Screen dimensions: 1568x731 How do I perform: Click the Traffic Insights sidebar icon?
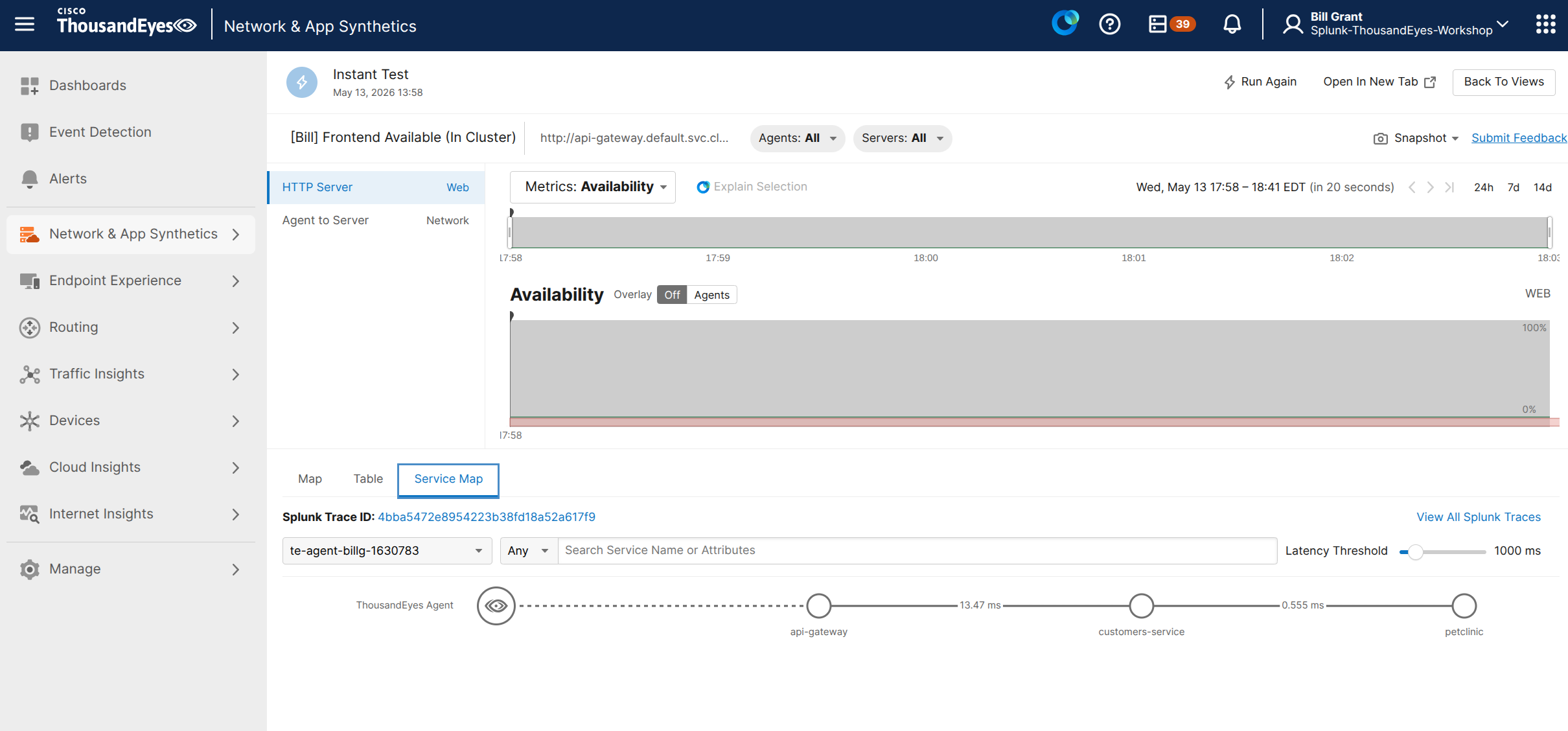(29, 374)
